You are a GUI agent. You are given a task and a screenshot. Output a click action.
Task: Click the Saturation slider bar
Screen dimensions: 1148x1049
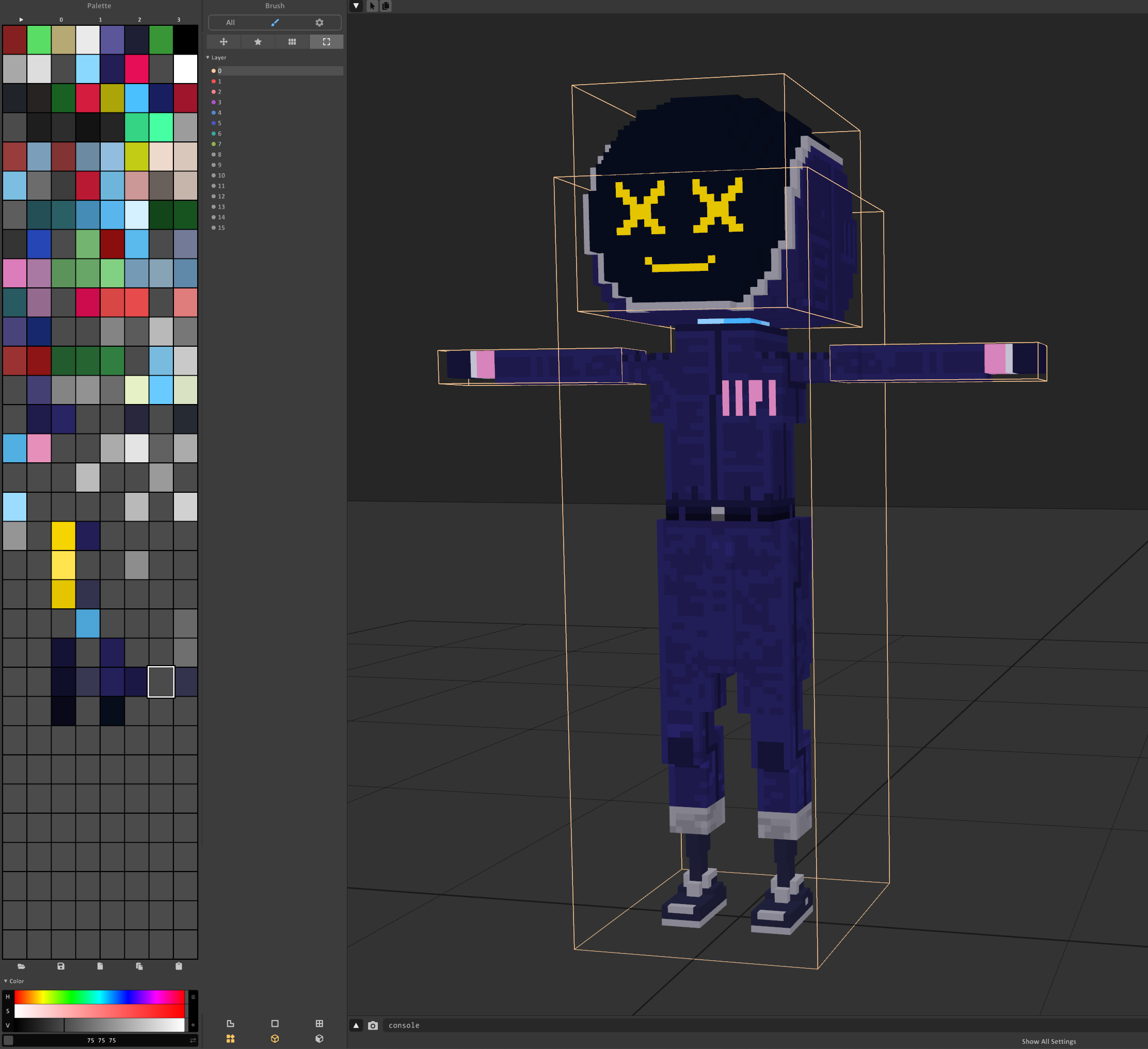(x=100, y=1011)
